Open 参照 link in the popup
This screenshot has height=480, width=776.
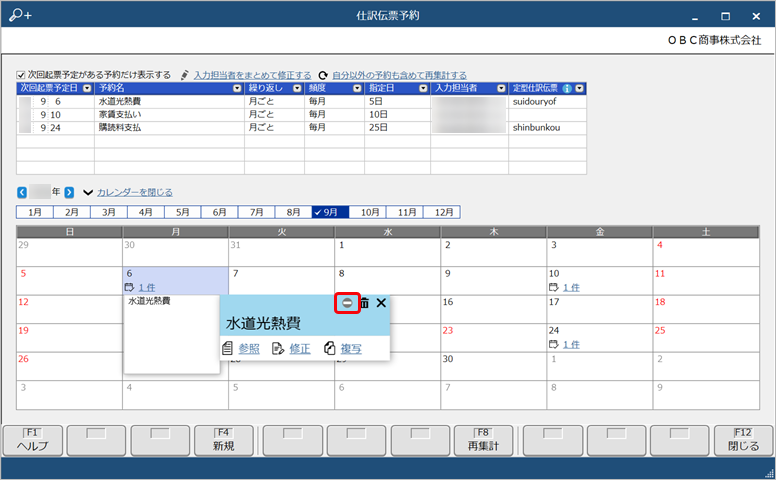click(x=249, y=349)
